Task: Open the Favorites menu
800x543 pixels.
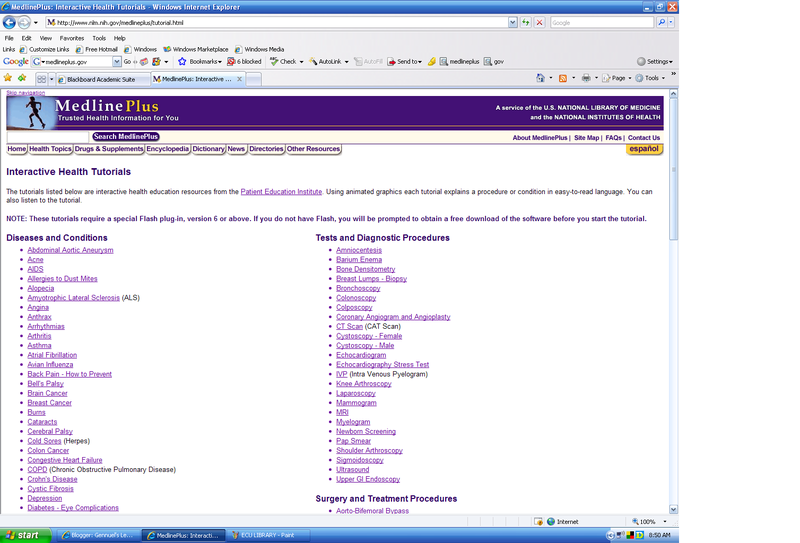Action: [x=71, y=38]
